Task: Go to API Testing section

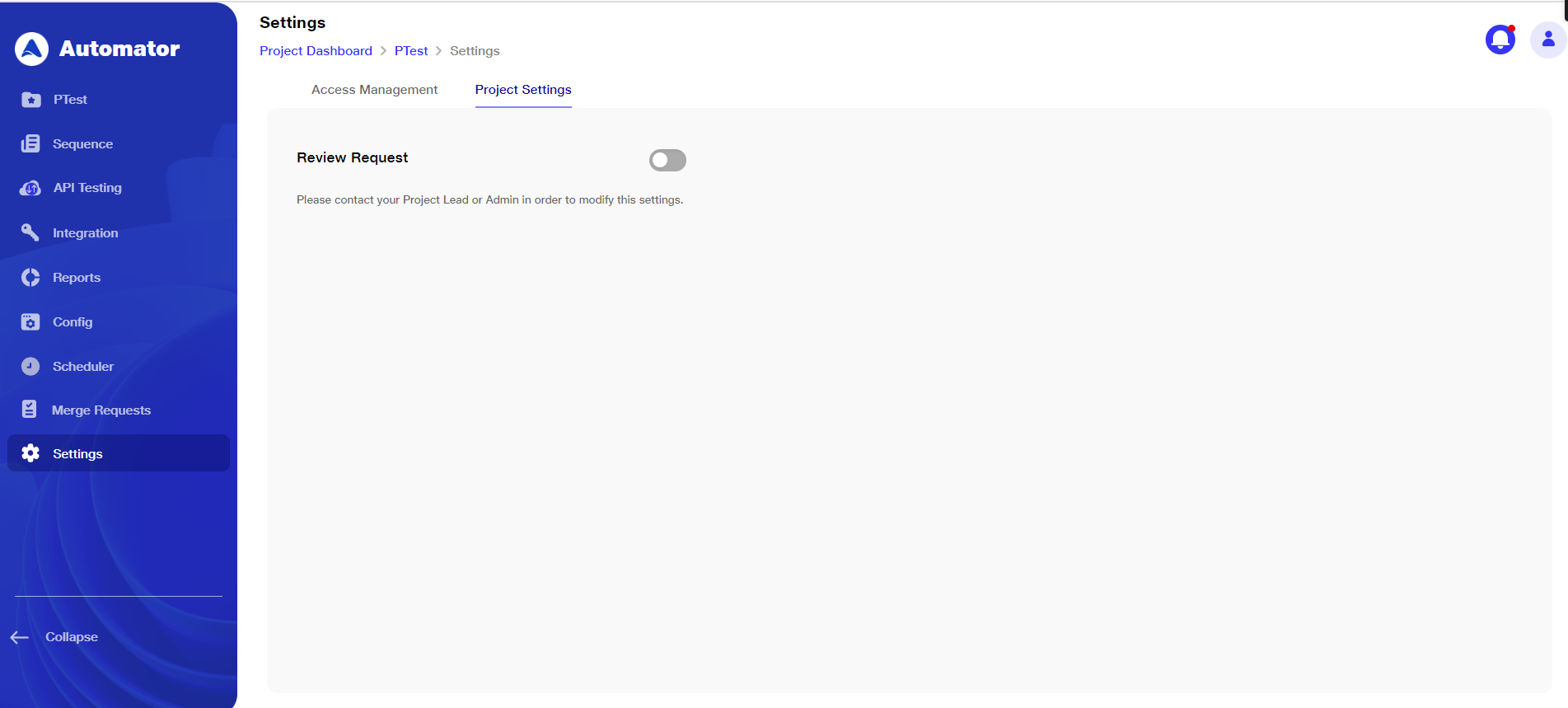Action: click(88, 188)
